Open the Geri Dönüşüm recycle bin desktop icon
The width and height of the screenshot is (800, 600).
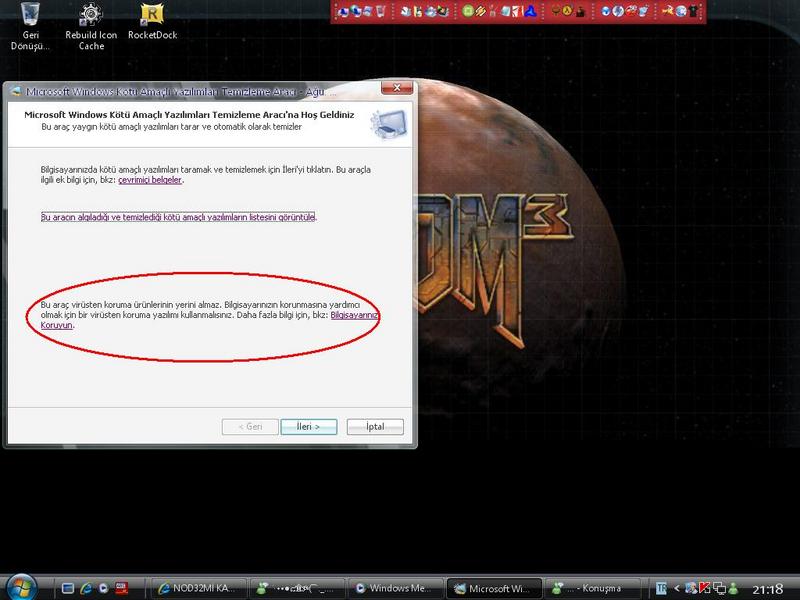tap(31, 26)
